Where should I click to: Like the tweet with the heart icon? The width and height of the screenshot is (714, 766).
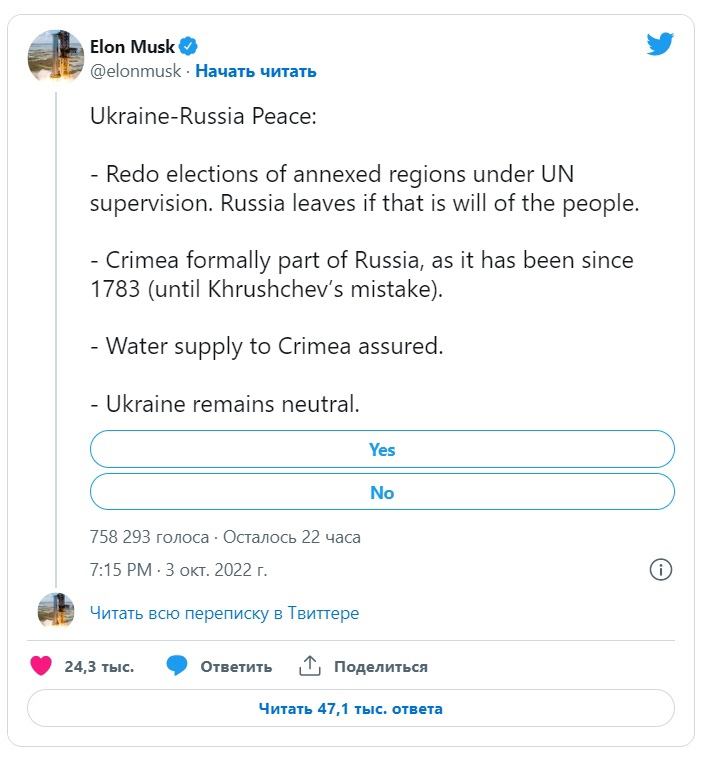point(41,666)
